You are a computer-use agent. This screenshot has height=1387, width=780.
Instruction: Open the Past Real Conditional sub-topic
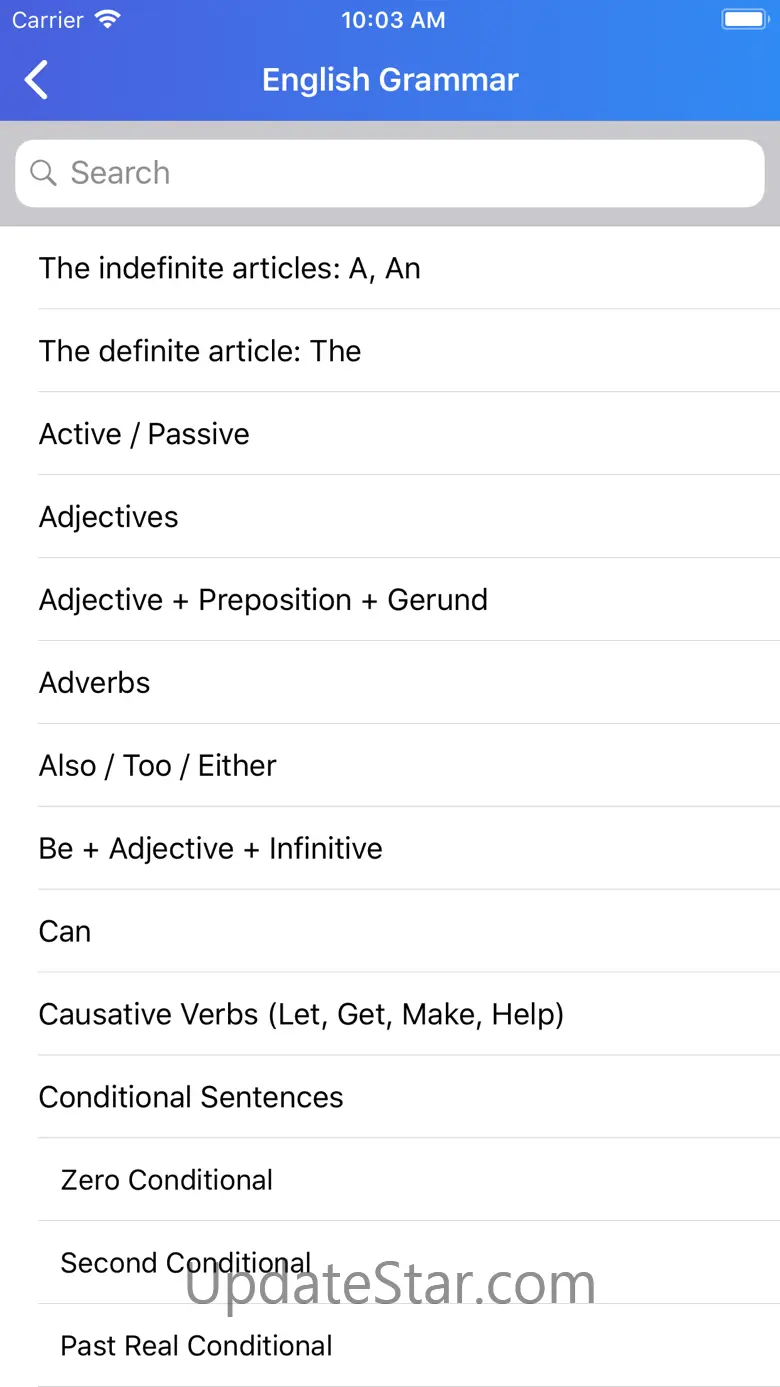pos(196,1346)
